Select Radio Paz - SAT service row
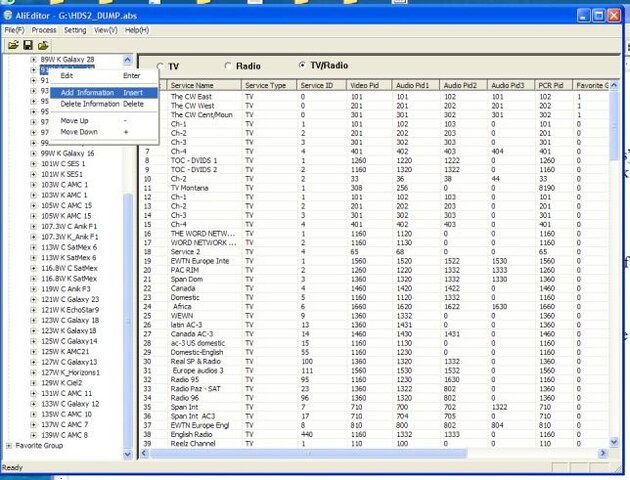 [x=374, y=389]
